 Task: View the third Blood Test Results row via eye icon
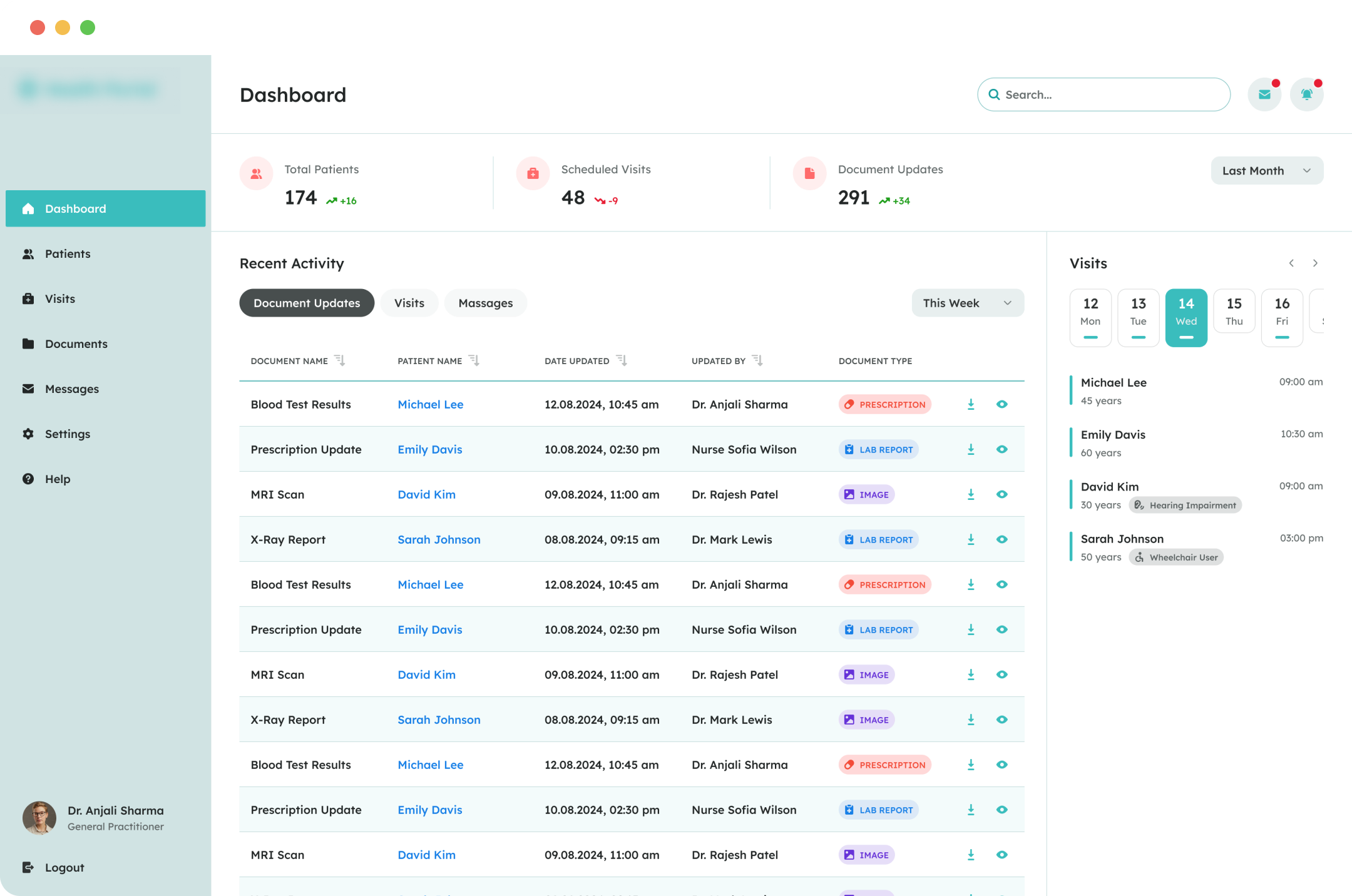(x=1002, y=765)
